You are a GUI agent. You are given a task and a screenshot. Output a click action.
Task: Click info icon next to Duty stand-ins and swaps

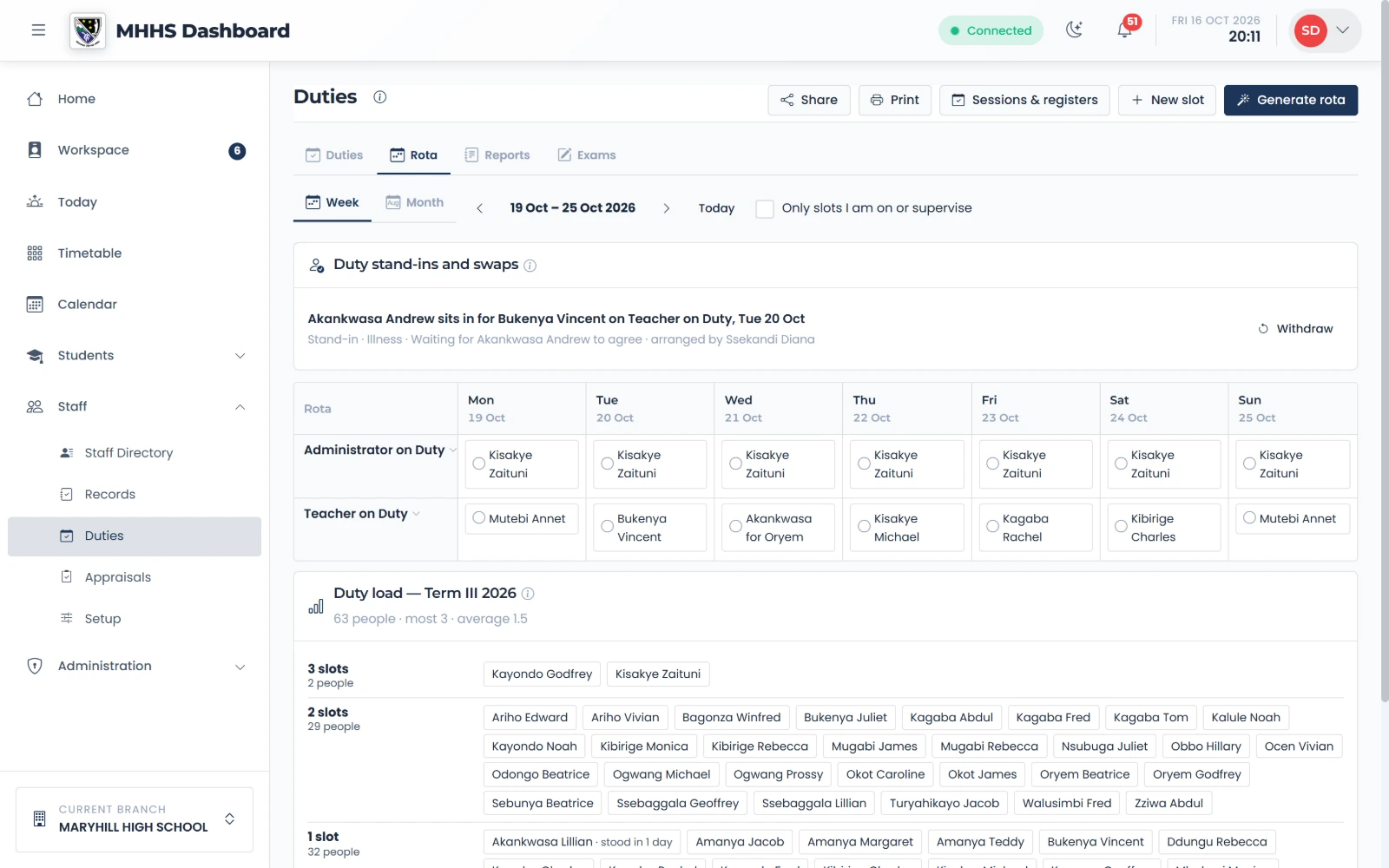tap(530, 266)
